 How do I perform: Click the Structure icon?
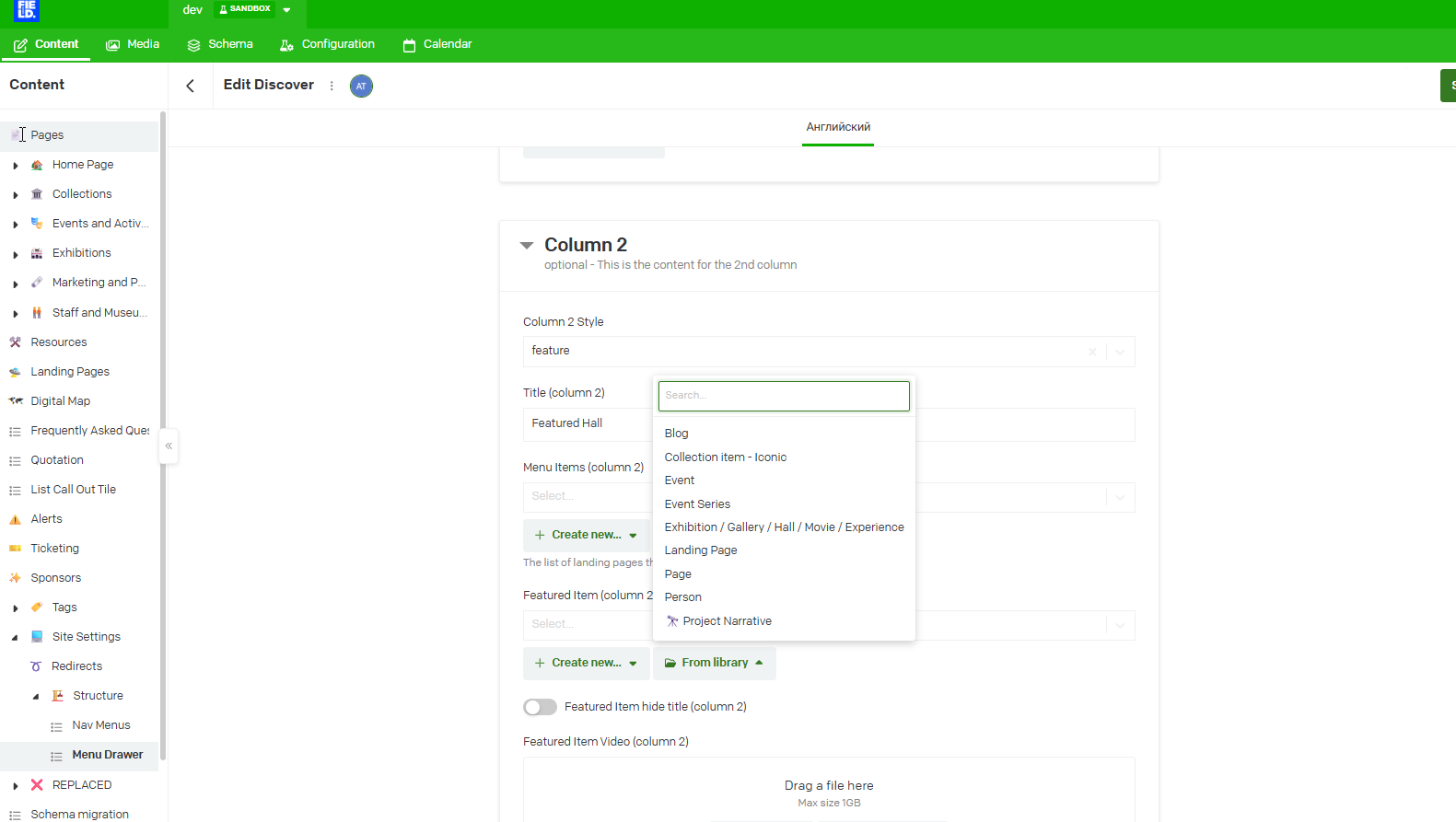click(58, 696)
